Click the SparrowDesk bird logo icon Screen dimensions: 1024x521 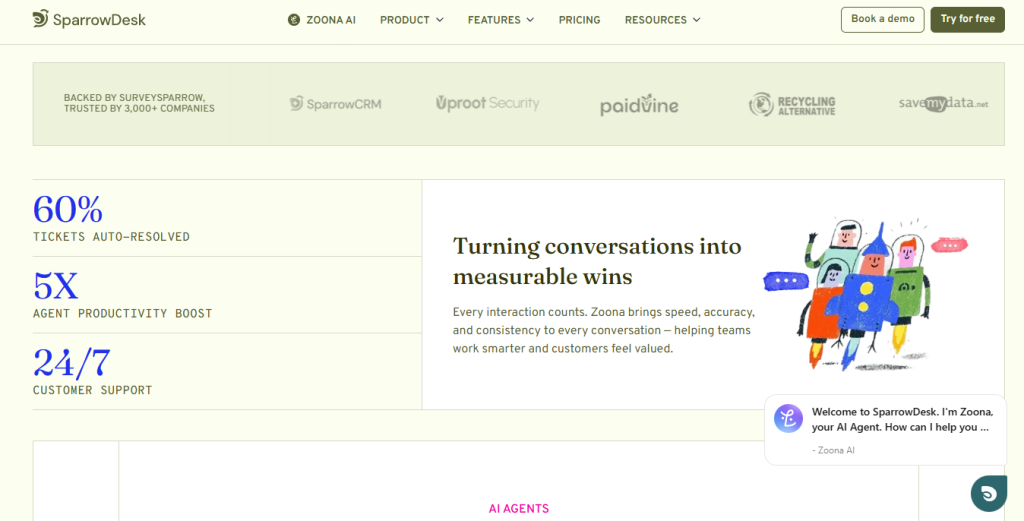tap(40, 19)
